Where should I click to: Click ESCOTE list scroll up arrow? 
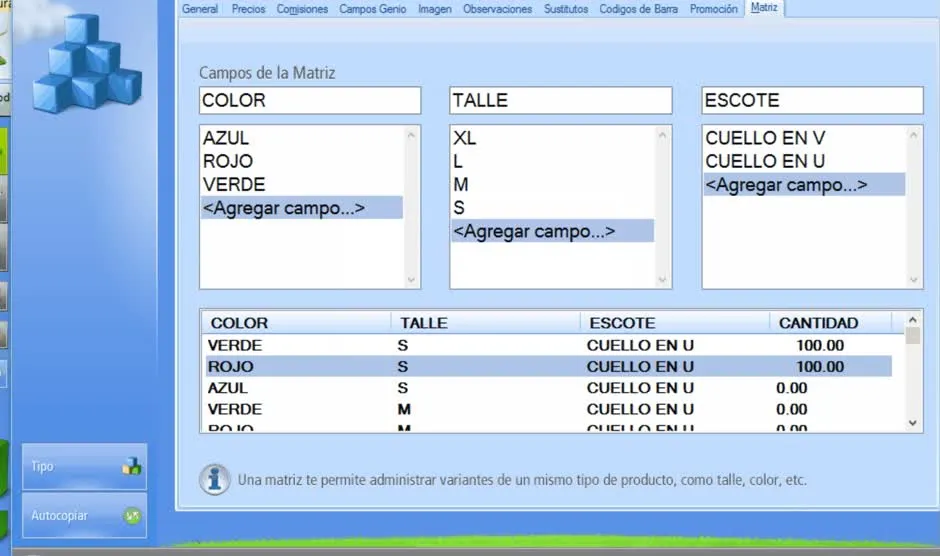tap(914, 136)
